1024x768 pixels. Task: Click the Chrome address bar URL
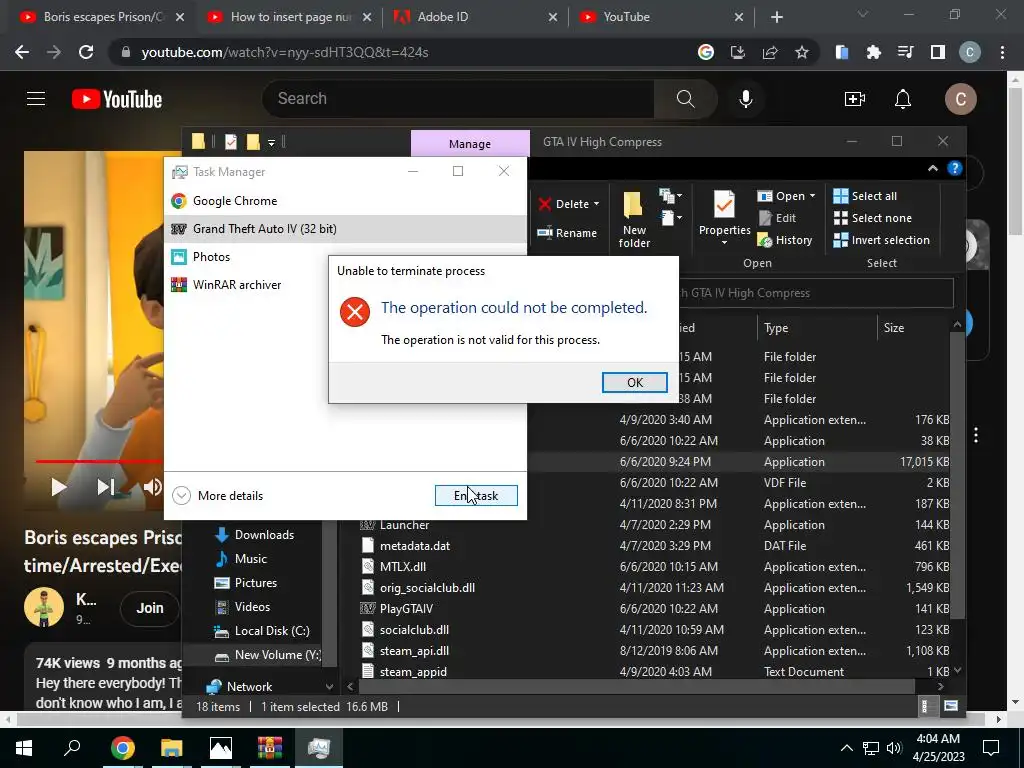click(285, 52)
